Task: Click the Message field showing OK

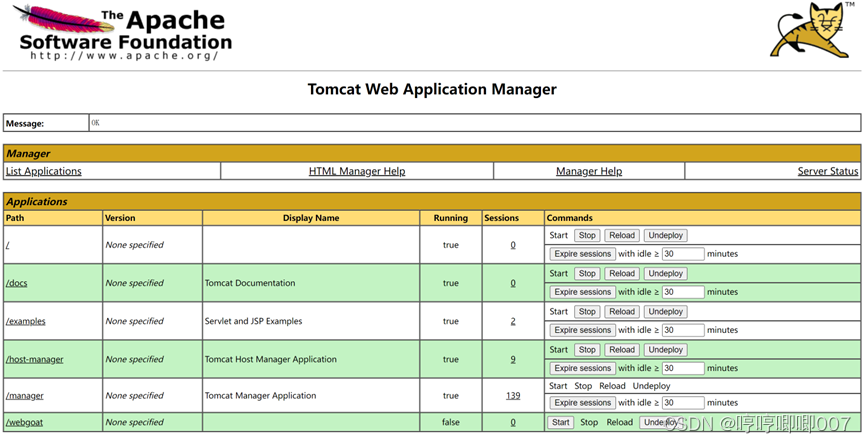Action: [x=475, y=123]
